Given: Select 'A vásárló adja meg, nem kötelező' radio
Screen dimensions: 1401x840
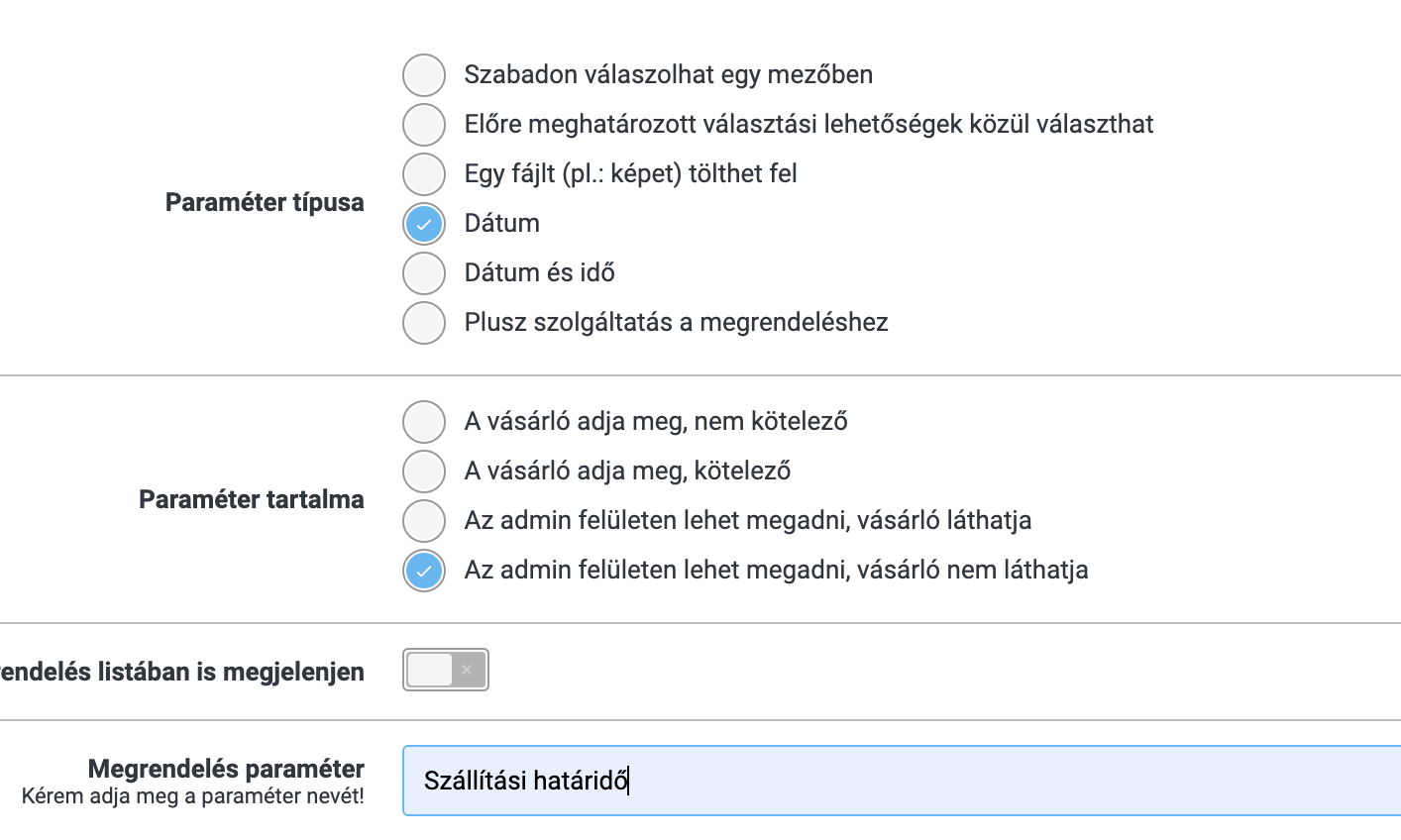Looking at the screenshot, I should click(x=424, y=422).
